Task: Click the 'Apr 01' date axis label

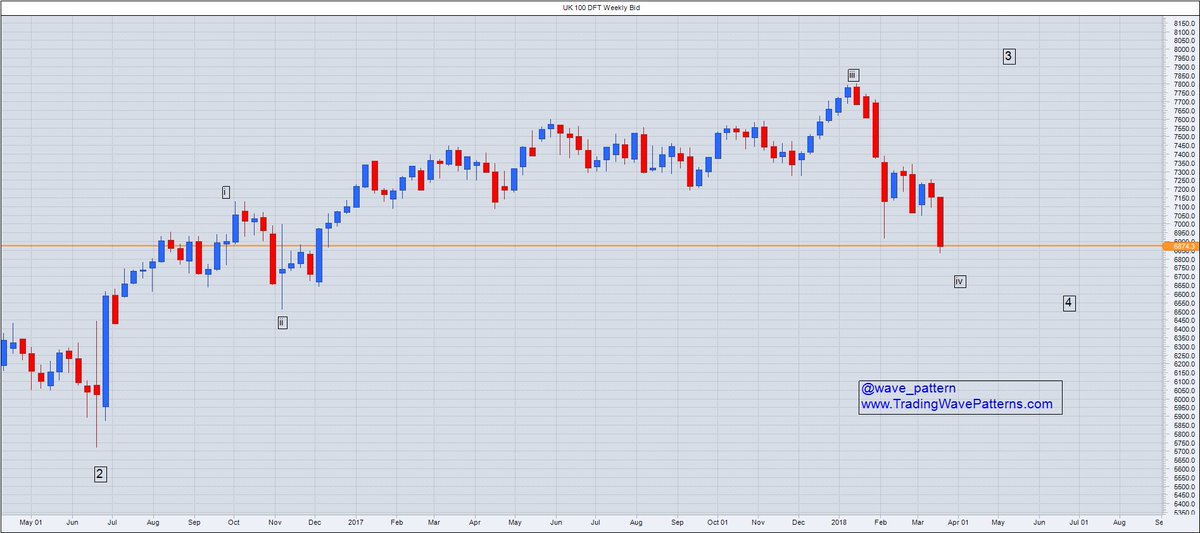Action: [957, 522]
